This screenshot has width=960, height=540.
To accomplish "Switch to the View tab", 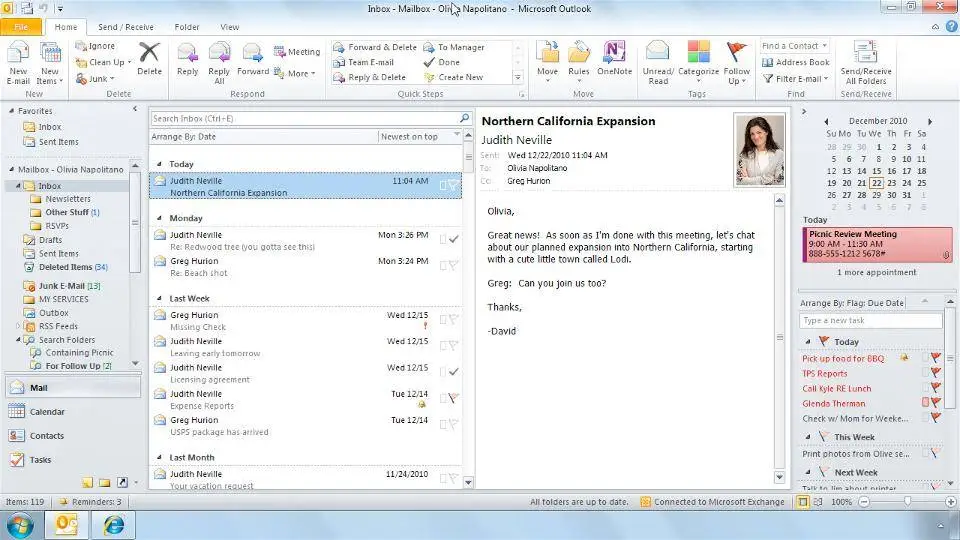I will point(230,27).
